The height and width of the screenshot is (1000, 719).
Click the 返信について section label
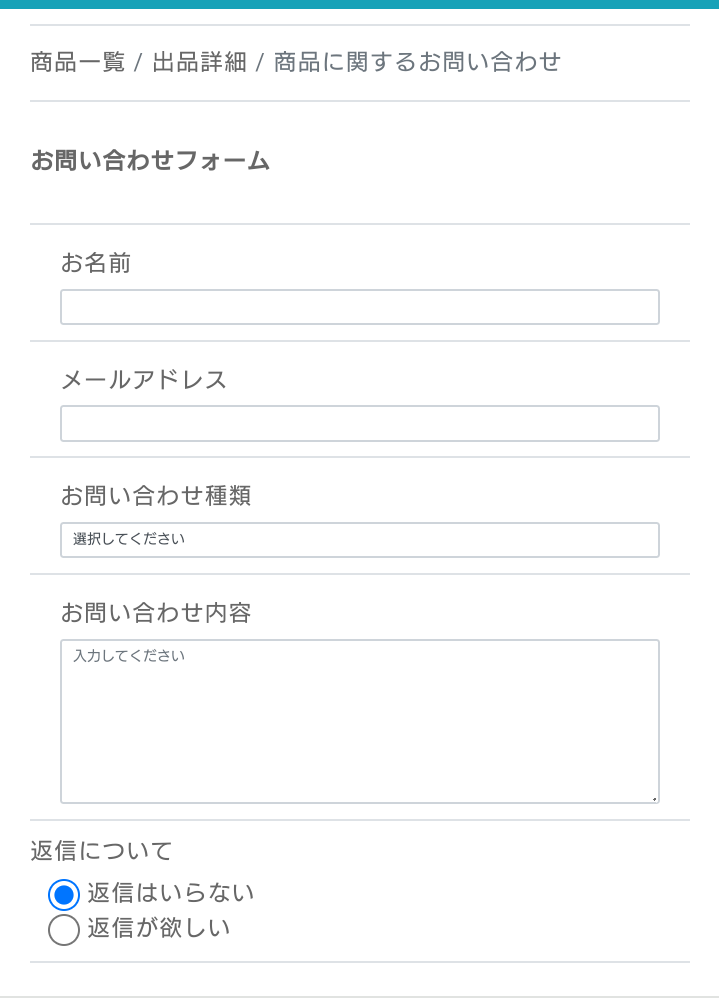[x=101, y=851]
